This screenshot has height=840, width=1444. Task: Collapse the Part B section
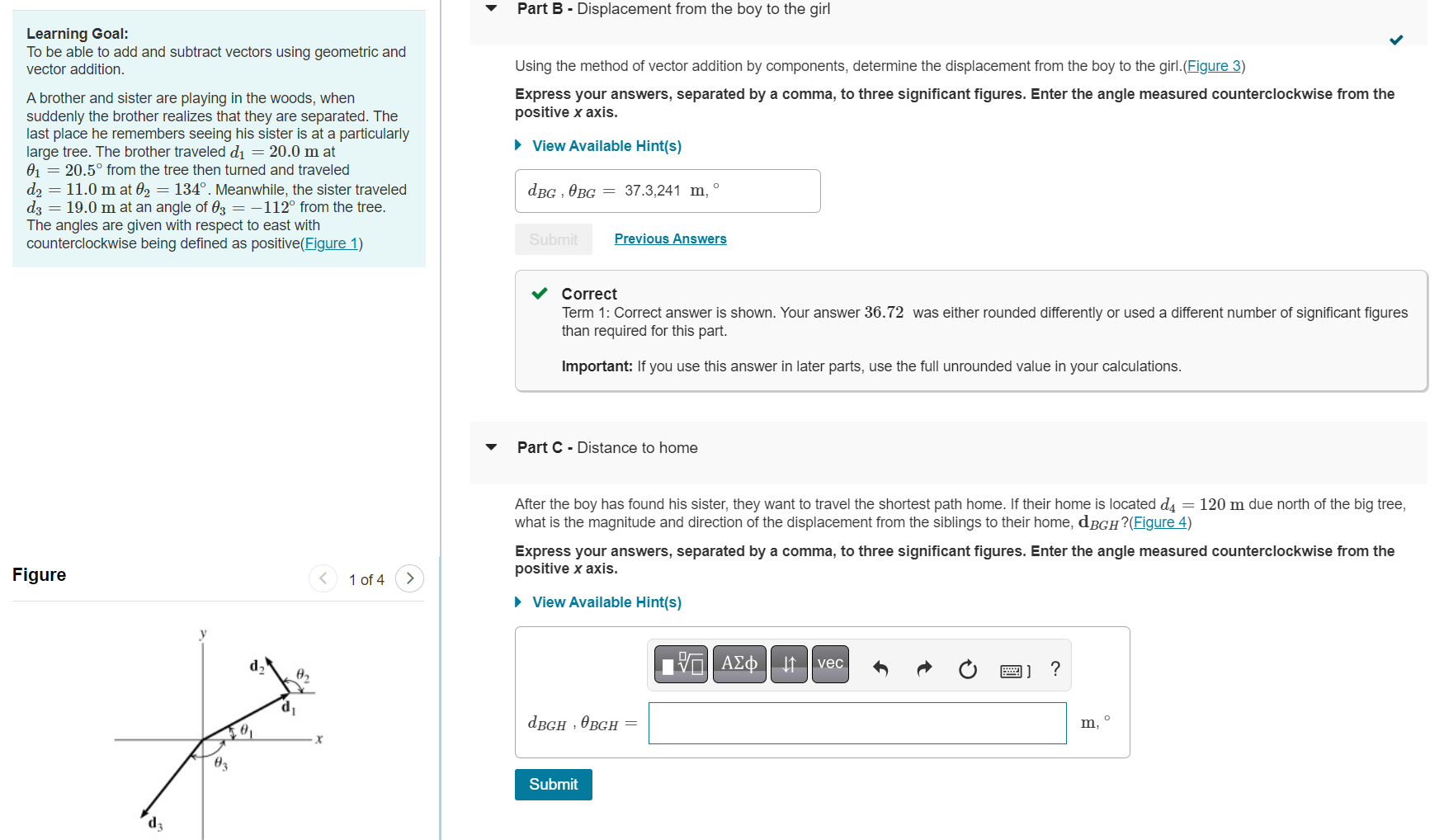pyautogui.click(x=491, y=8)
